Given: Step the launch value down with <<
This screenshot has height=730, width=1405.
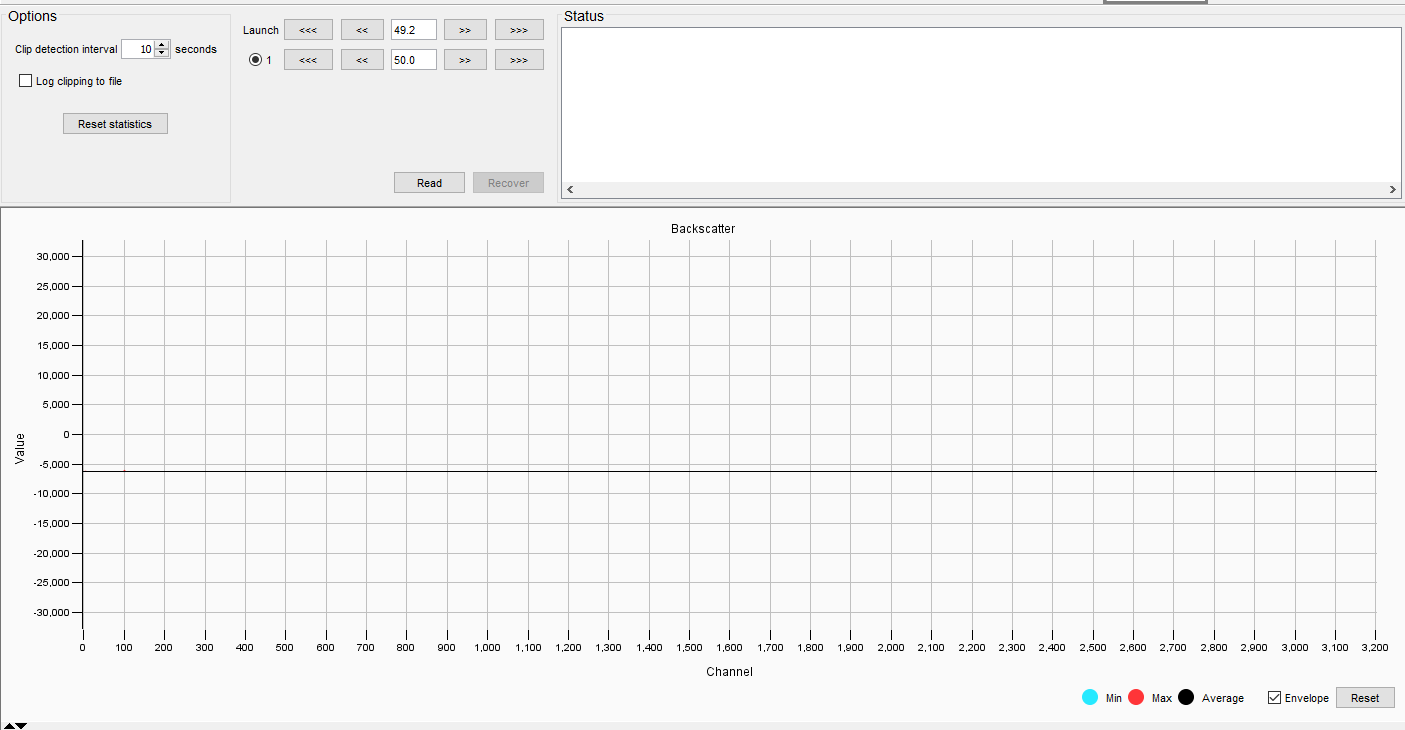Looking at the screenshot, I should click(362, 29).
